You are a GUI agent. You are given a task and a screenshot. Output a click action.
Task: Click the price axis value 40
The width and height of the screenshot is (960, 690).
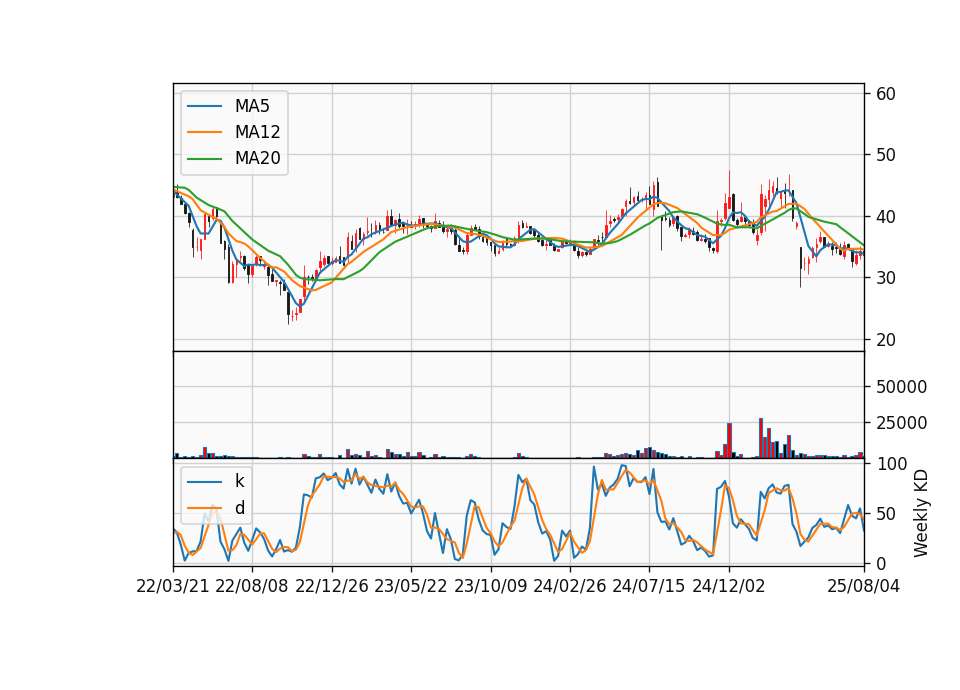(886, 217)
